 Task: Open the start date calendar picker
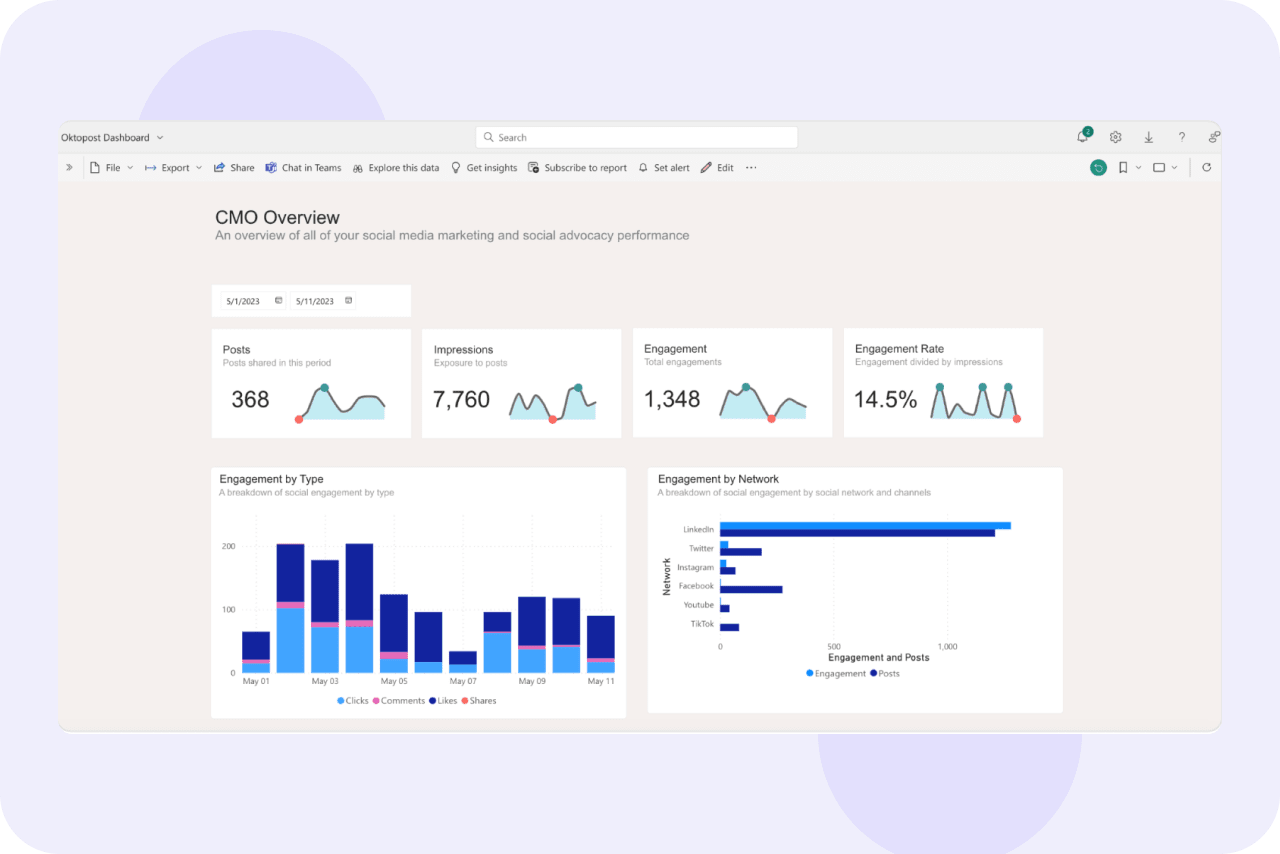pos(277,300)
